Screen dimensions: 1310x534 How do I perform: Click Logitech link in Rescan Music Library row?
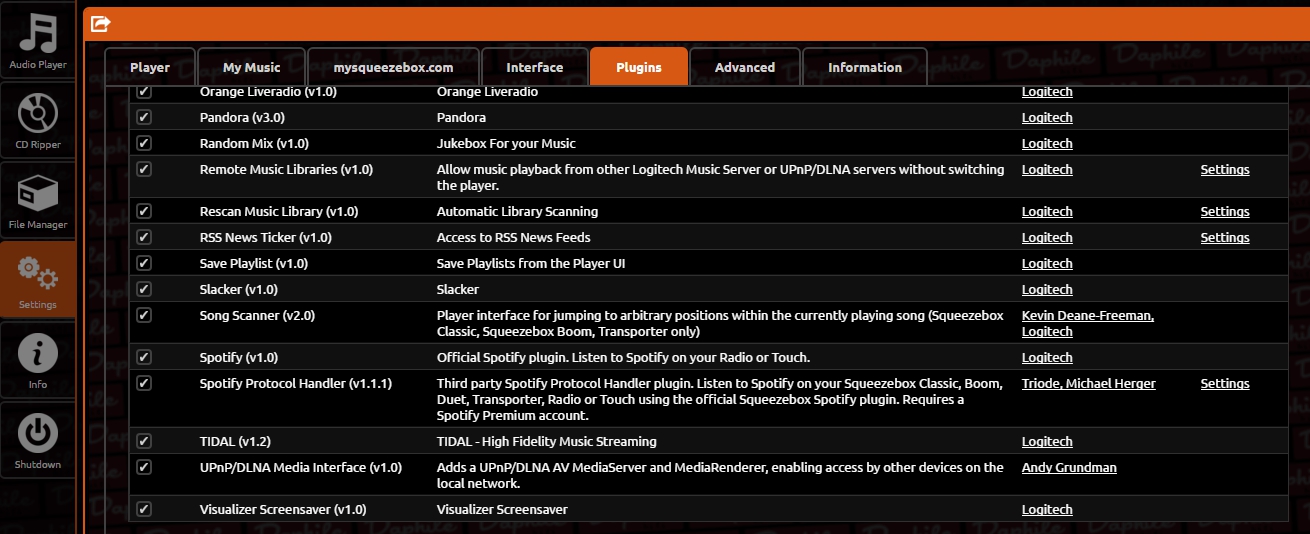coord(1047,212)
